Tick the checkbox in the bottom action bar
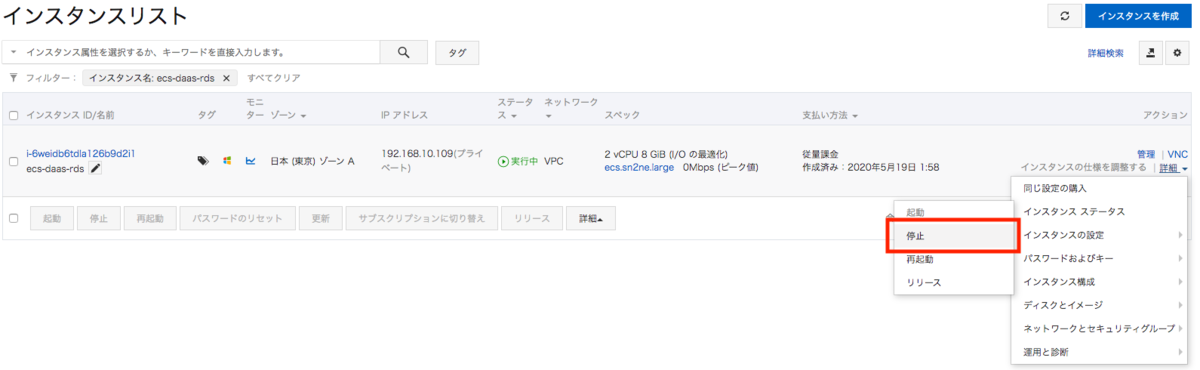1200x370 pixels. click(x=14, y=218)
